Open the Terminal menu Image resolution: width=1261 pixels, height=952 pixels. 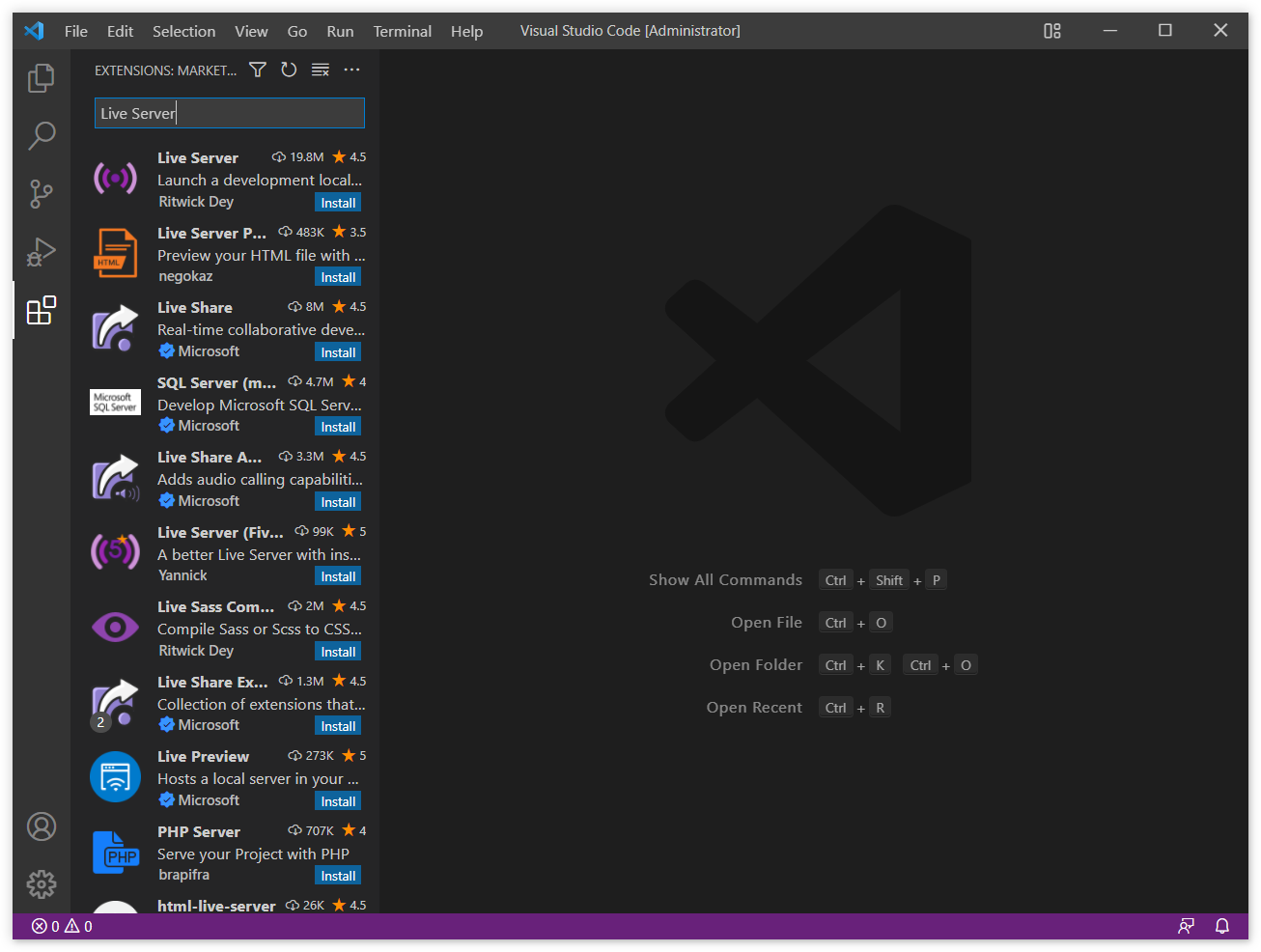click(x=402, y=31)
